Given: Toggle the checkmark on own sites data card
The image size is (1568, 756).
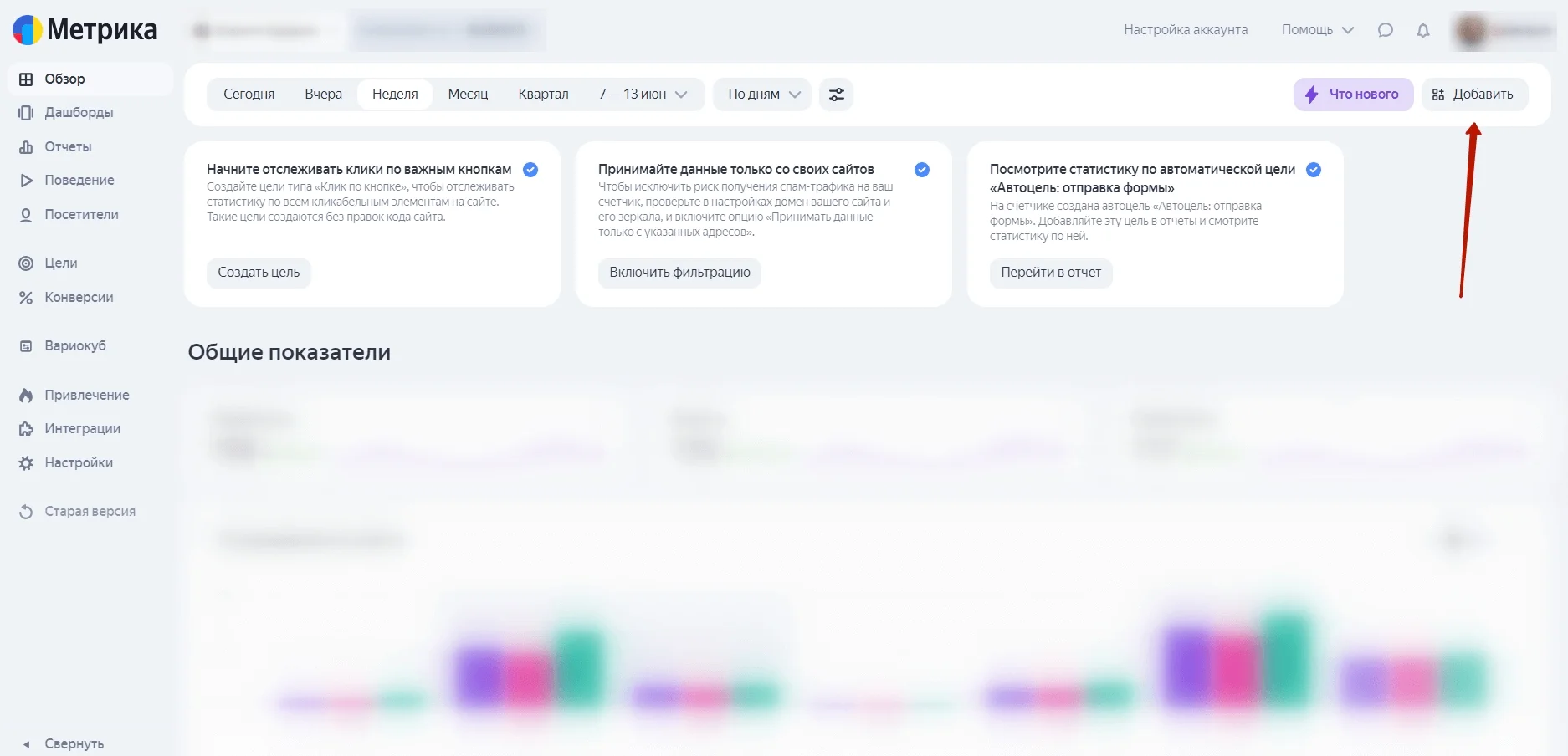Looking at the screenshot, I should tap(922, 170).
